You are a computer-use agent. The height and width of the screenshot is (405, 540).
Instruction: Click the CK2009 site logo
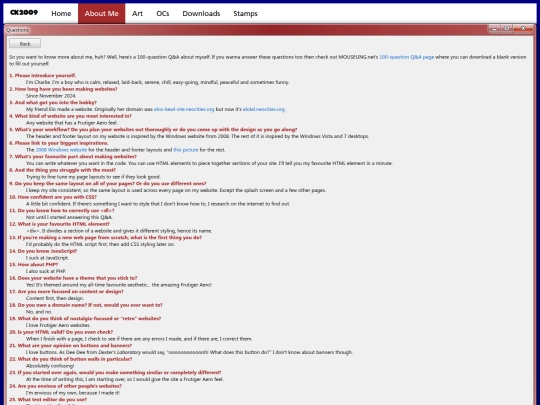tap(24, 13)
